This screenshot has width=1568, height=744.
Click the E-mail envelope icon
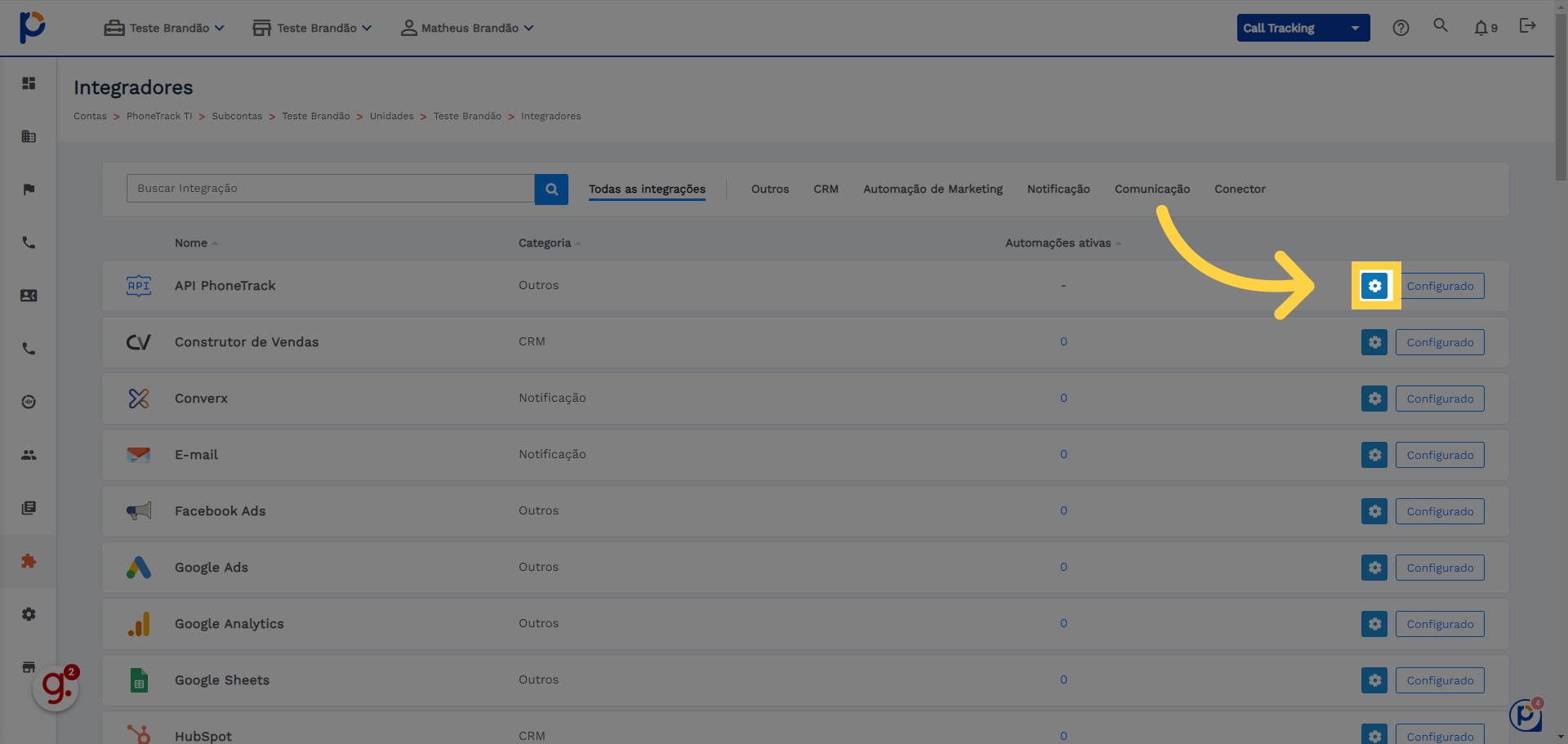139,455
